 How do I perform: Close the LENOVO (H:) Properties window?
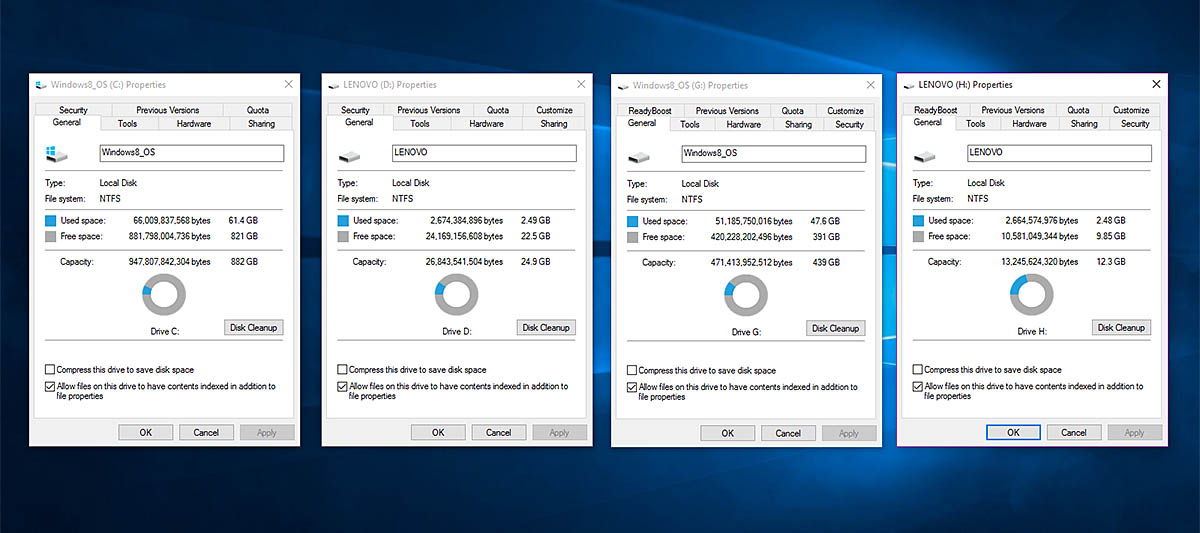click(x=1157, y=85)
